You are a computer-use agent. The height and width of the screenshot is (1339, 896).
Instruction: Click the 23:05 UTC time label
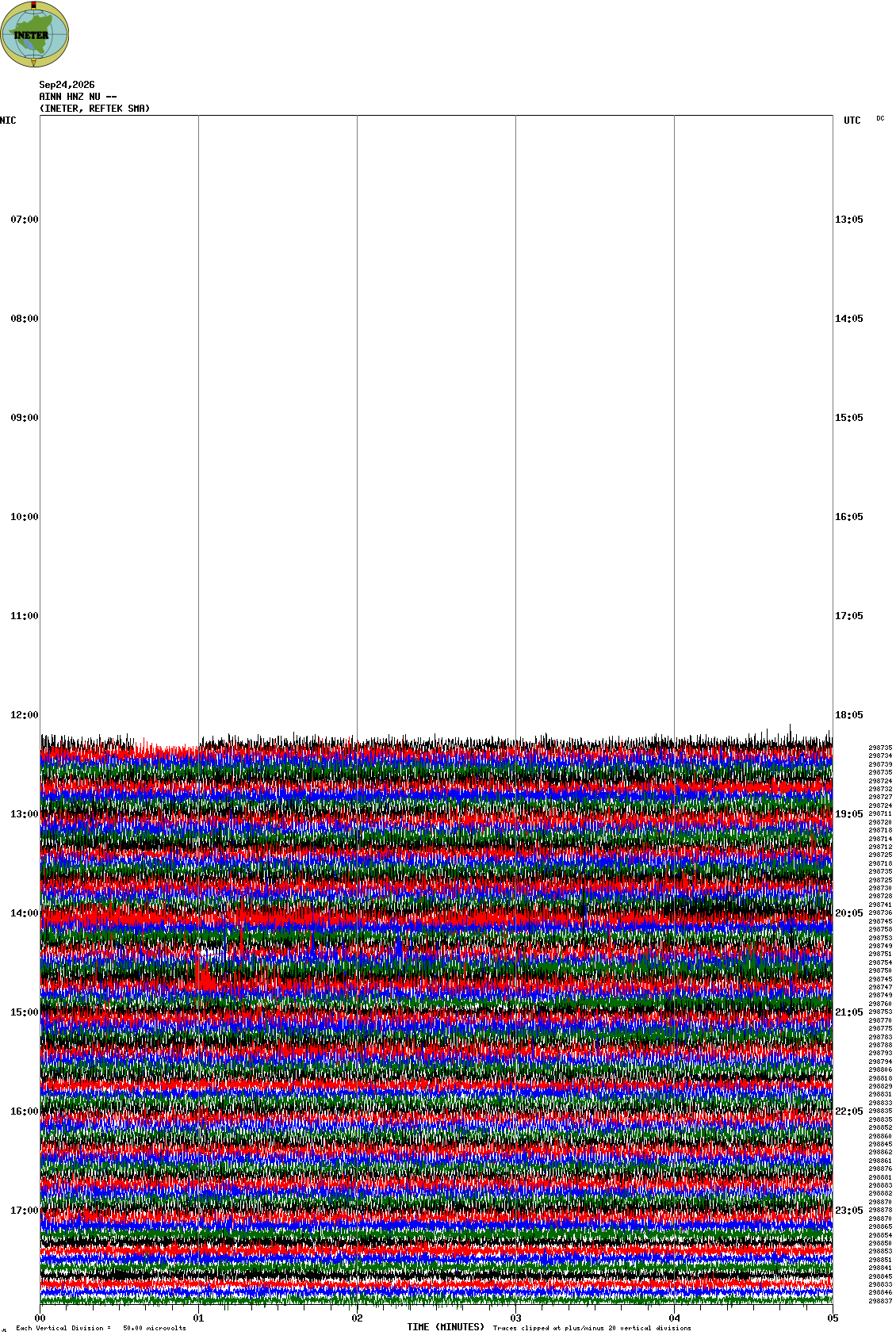tap(849, 1211)
